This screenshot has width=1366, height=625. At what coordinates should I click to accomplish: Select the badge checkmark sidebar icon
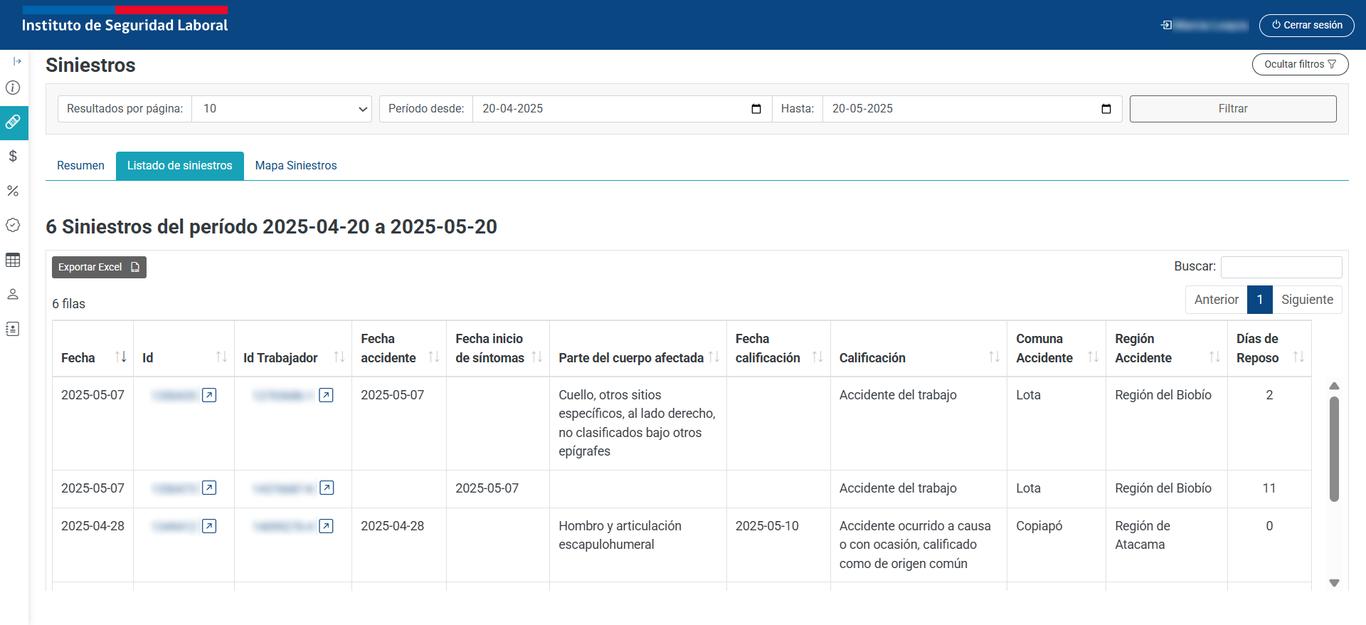coord(13,225)
